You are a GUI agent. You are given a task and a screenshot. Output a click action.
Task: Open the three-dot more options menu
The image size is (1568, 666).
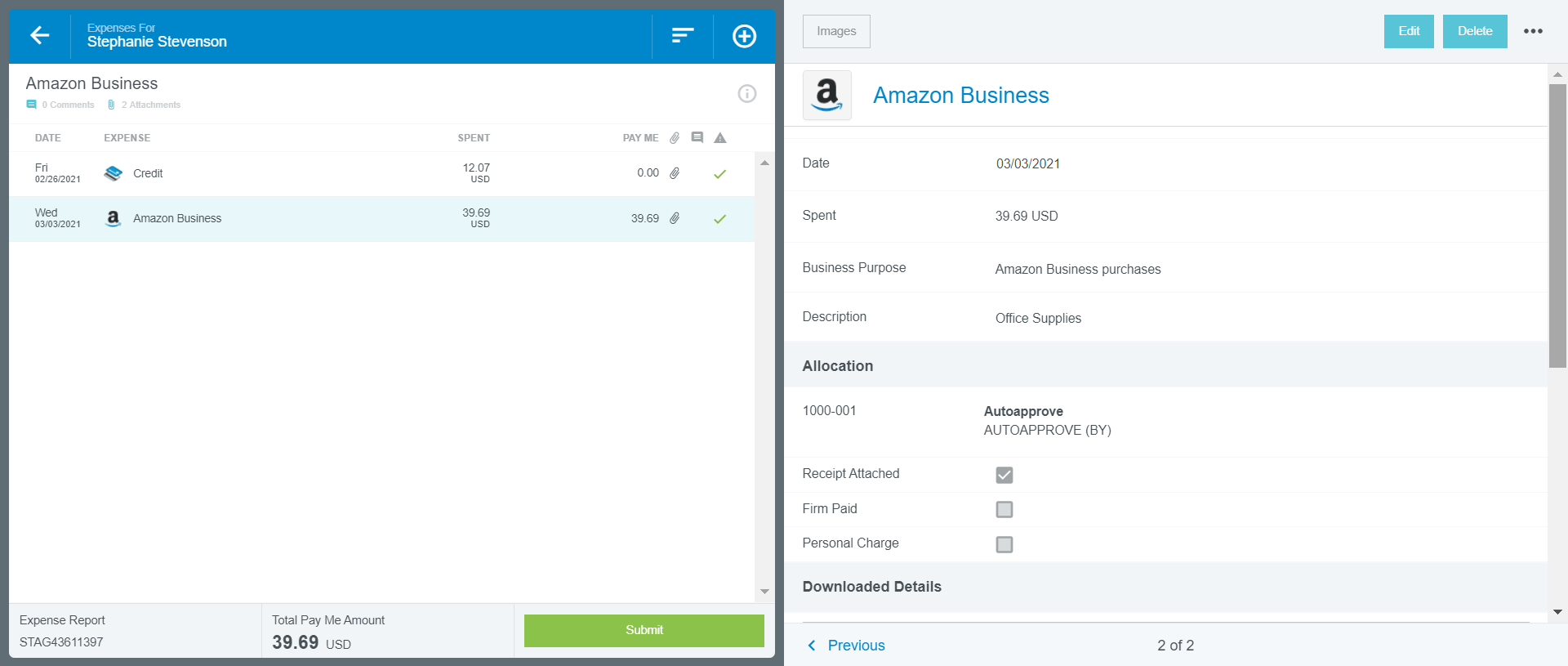point(1533,31)
